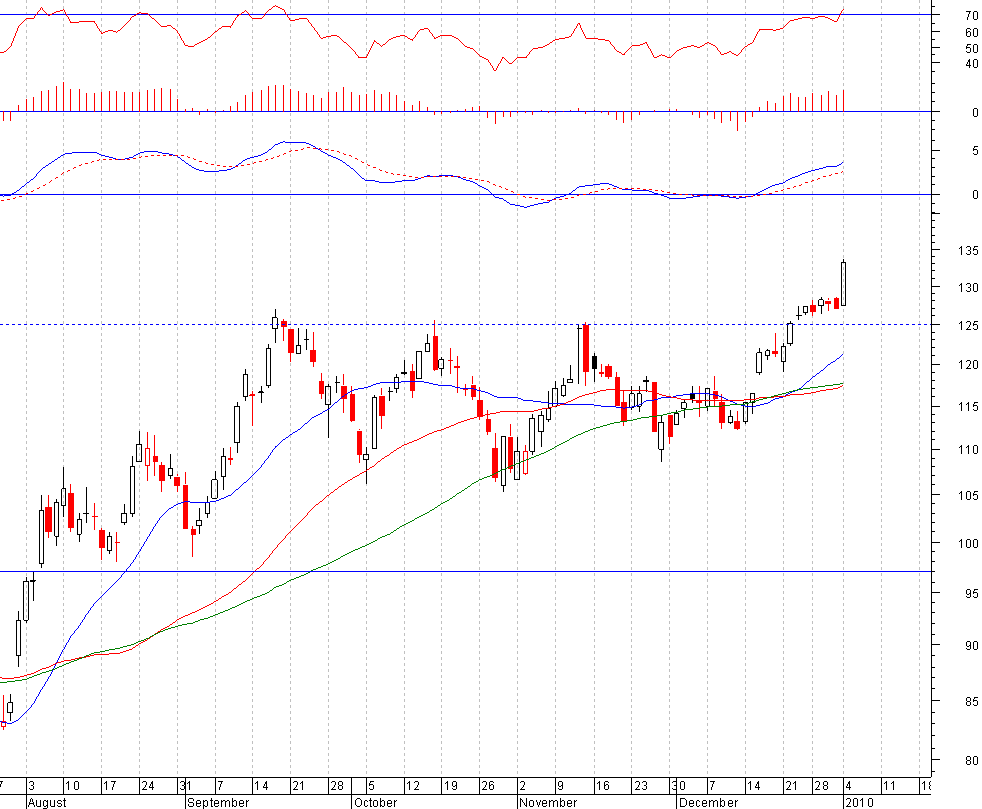Click the 105 price axis label
The height and width of the screenshot is (809, 982).
pos(968,495)
